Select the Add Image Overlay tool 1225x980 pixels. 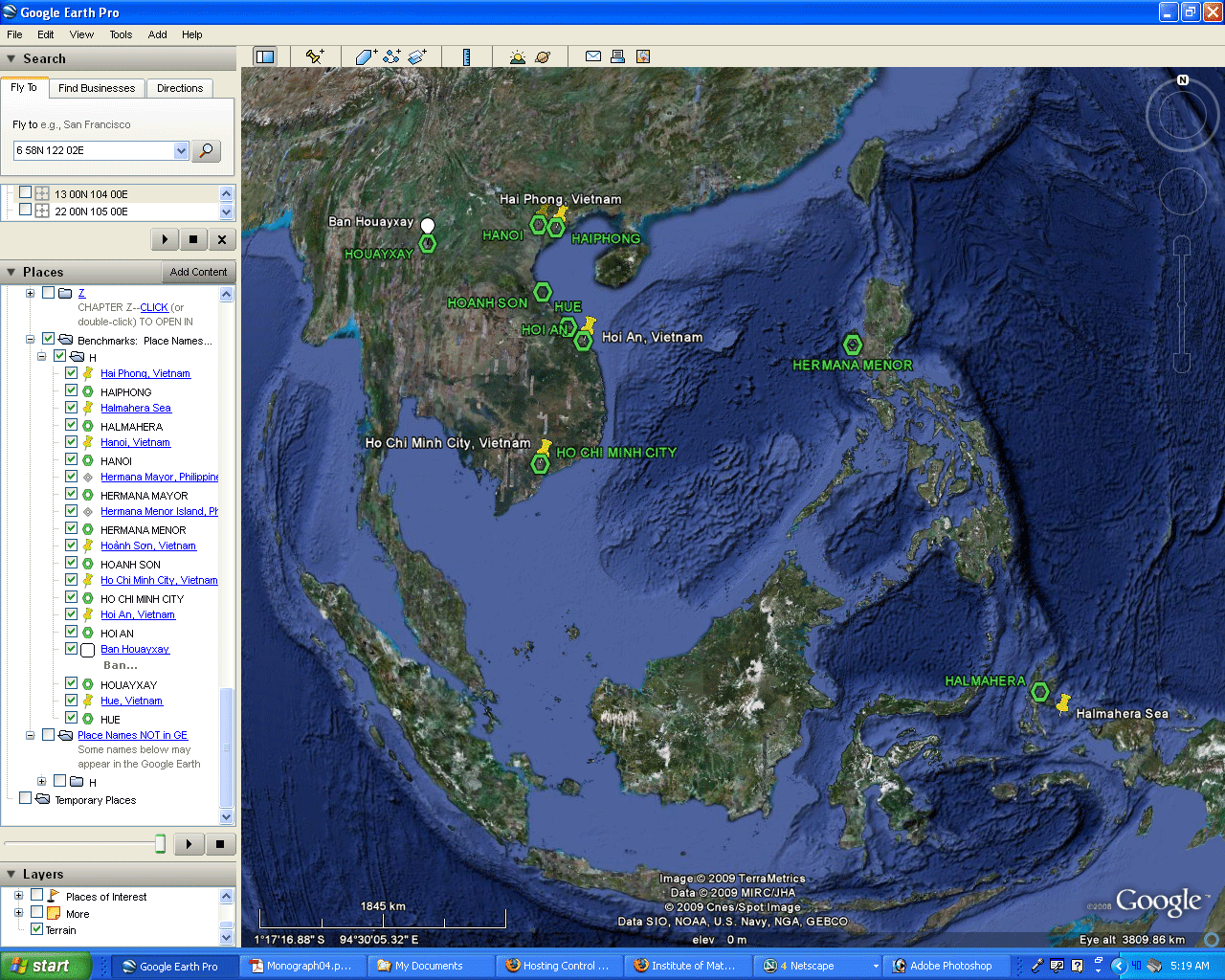417,56
